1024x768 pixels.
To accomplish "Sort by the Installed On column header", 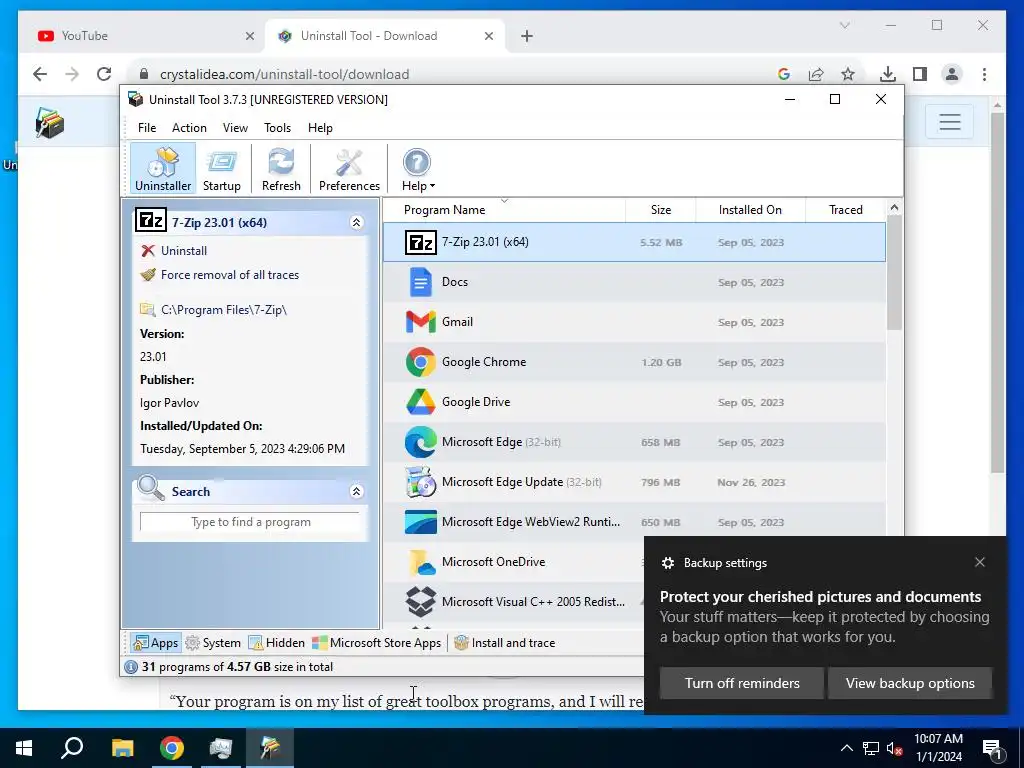I will point(750,210).
